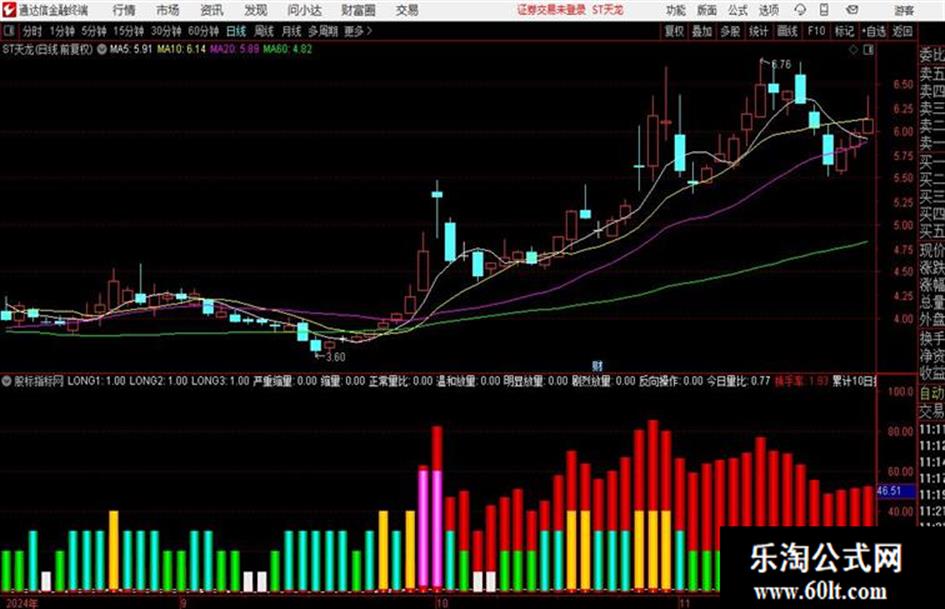
Task: Click the MA5: 5.91 label
Action: tap(131, 49)
